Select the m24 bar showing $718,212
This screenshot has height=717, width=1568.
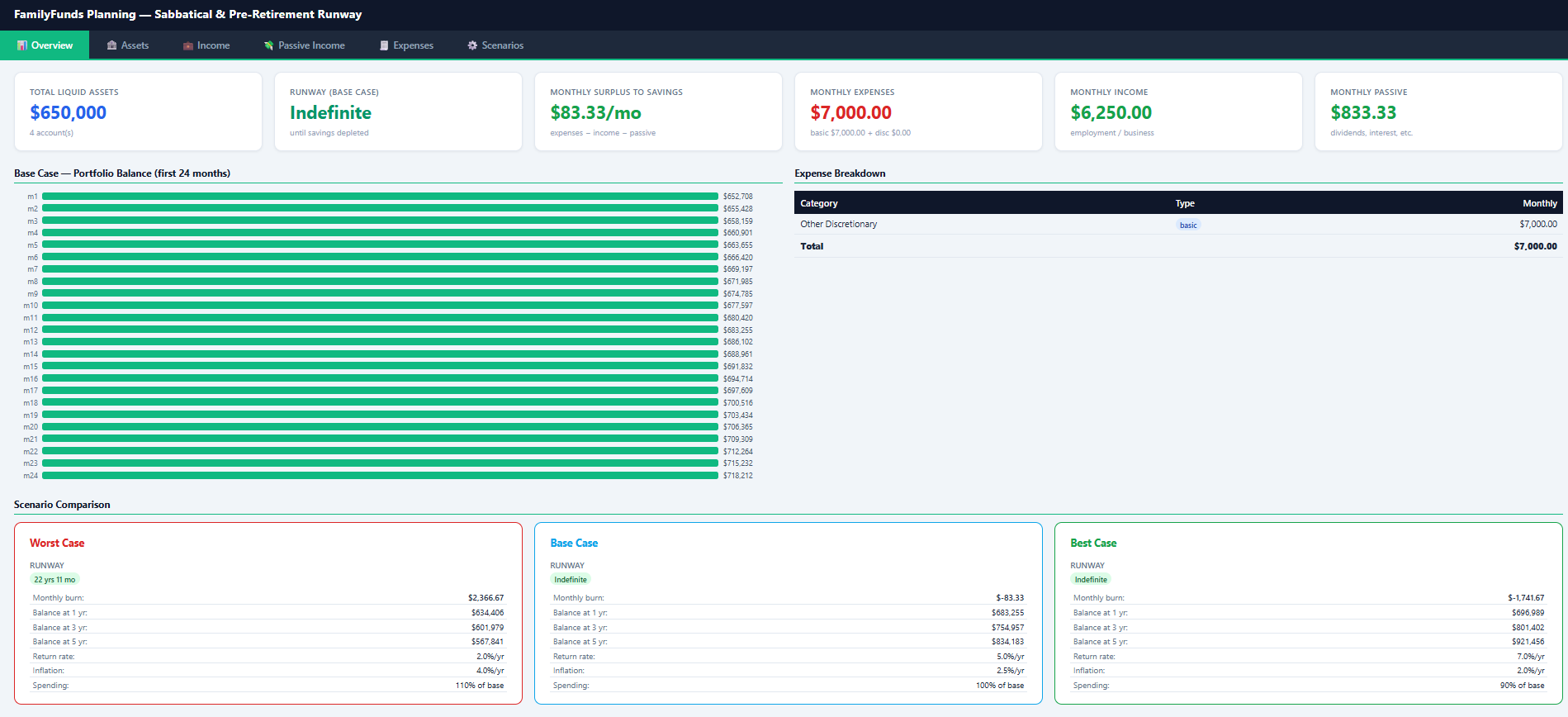[380, 476]
